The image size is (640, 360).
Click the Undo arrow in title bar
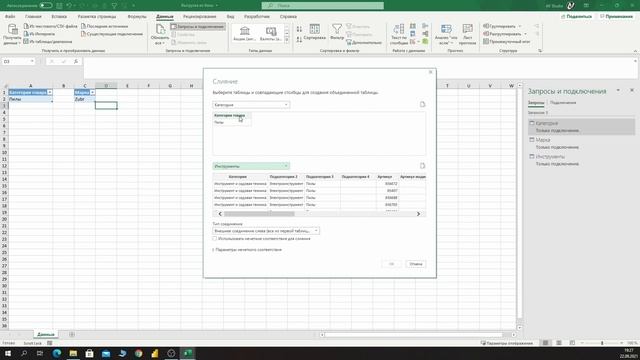tap(69, 6)
